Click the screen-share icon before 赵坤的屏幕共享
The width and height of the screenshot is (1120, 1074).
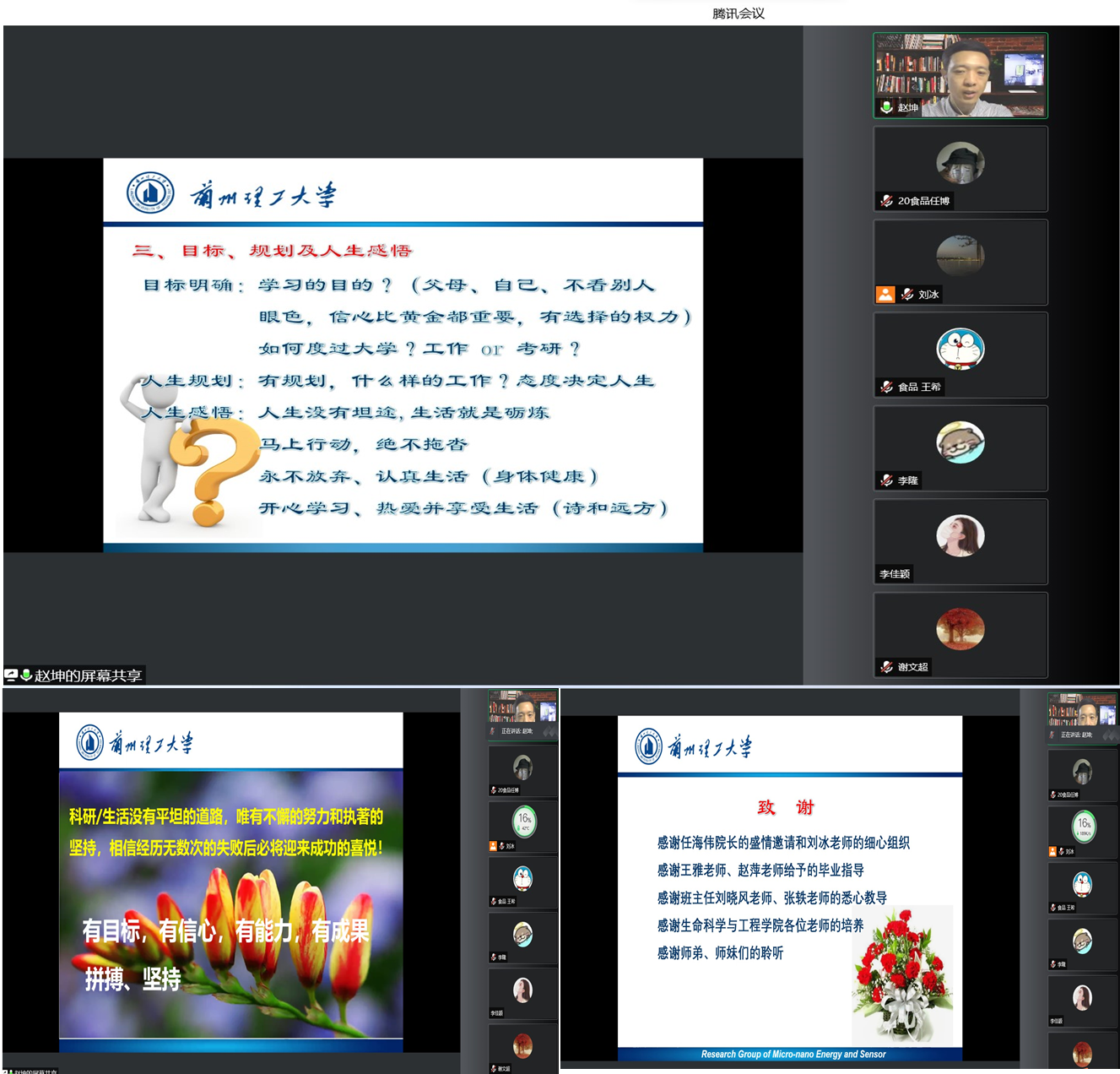11,675
